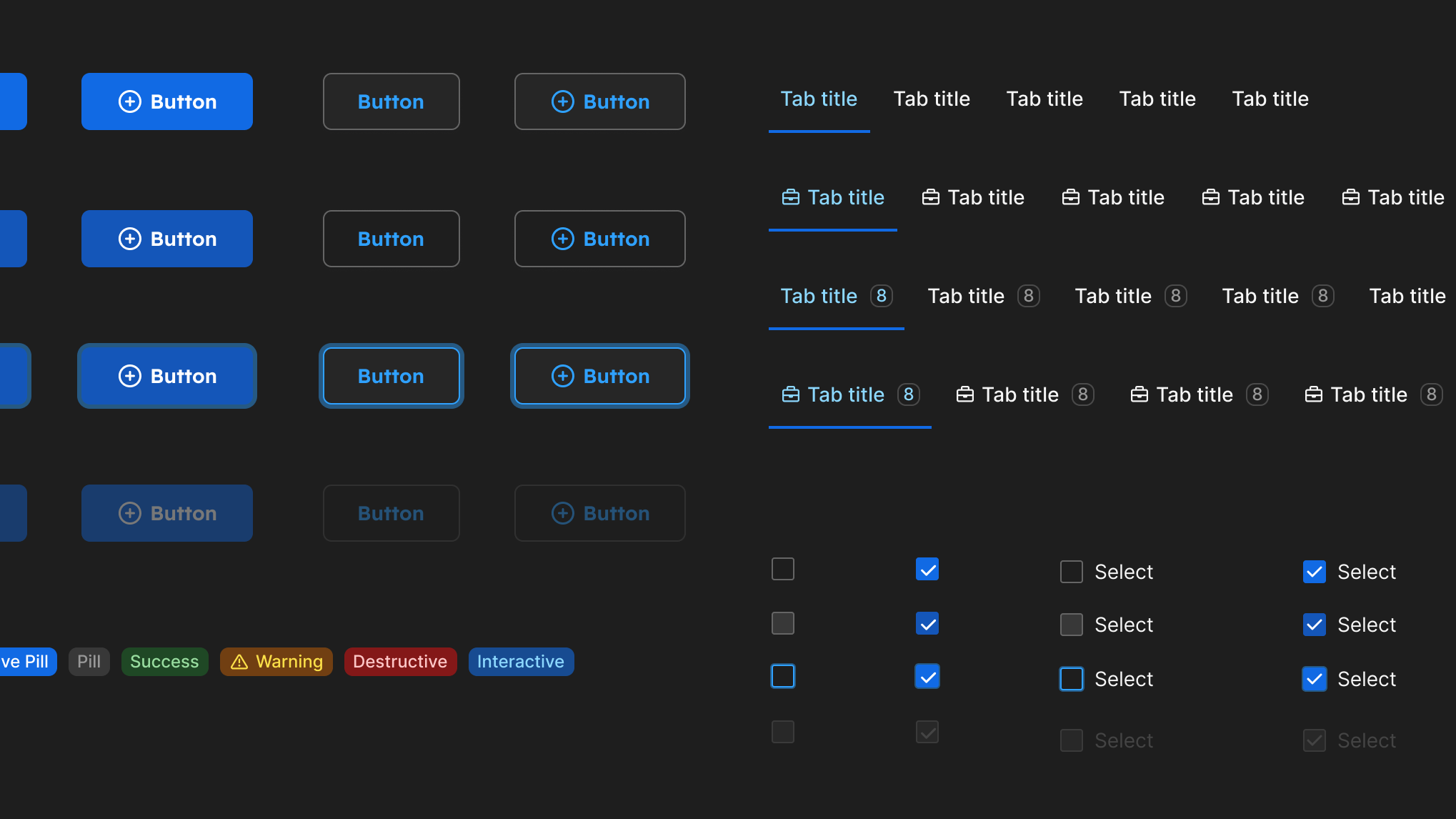Click the Interactive pill
This screenshot has height=819, width=1456.
click(521, 661)
